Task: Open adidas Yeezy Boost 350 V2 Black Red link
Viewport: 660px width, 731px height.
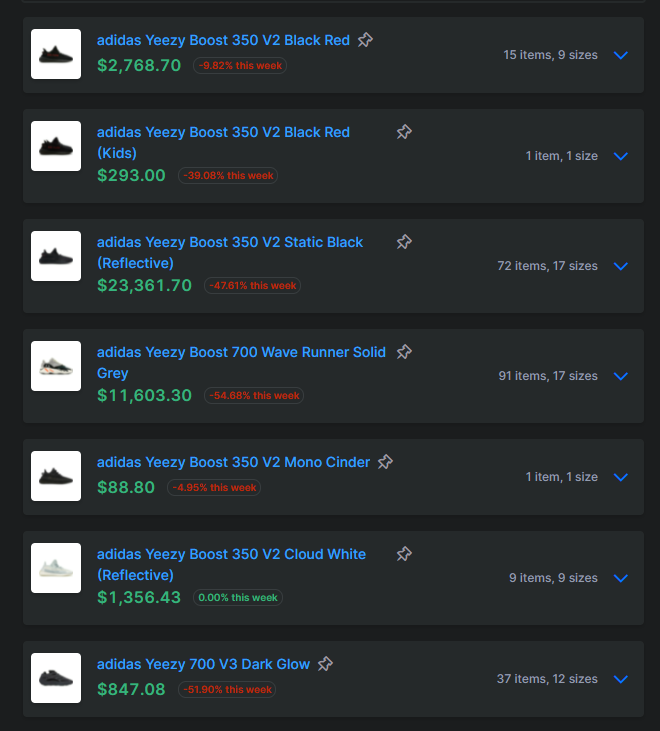Action: pos(223,40)
